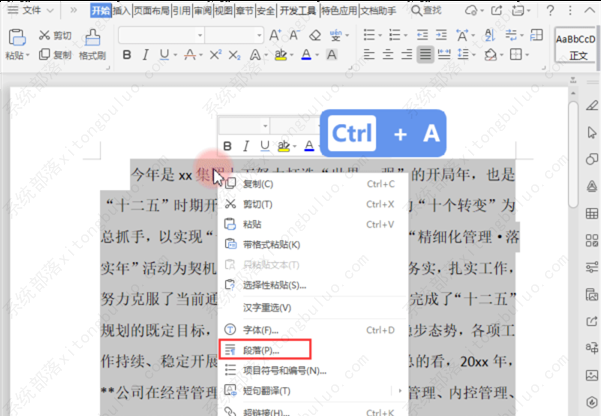Image resolution: width=601 pixels, height=416 pixels.
Task: Increase font size with A+ icon
Action: pyautogui.click(x=275, y=35)
